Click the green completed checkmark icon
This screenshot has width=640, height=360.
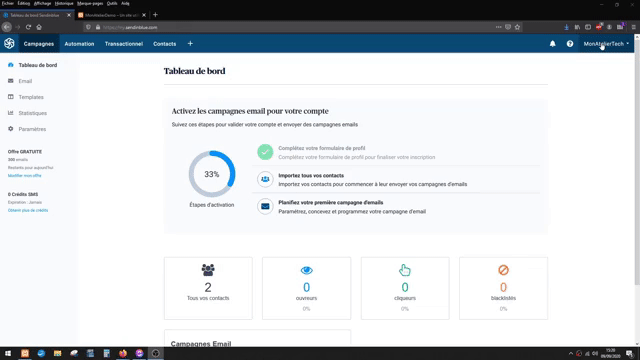[265, 152]
